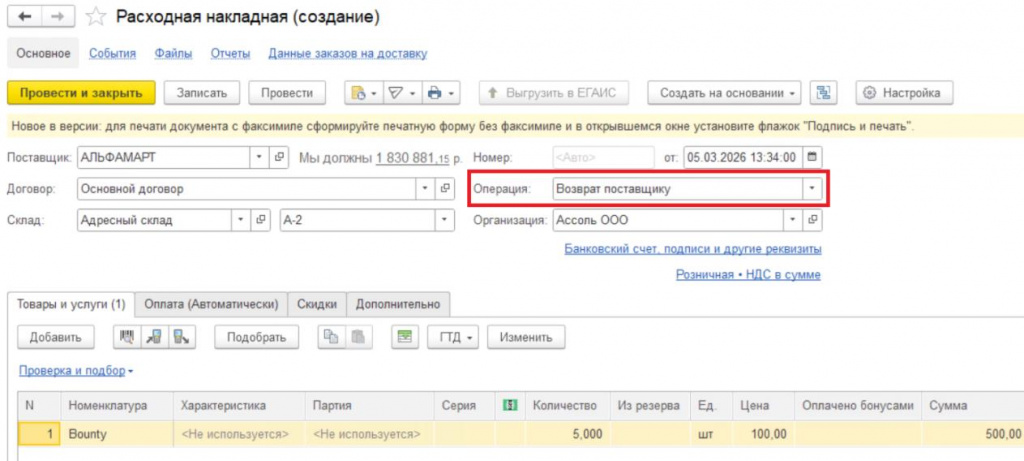This screenshot has width=1024, height=461.
Task: Click green table fill icon before ГТД
Action: (405, 337)
